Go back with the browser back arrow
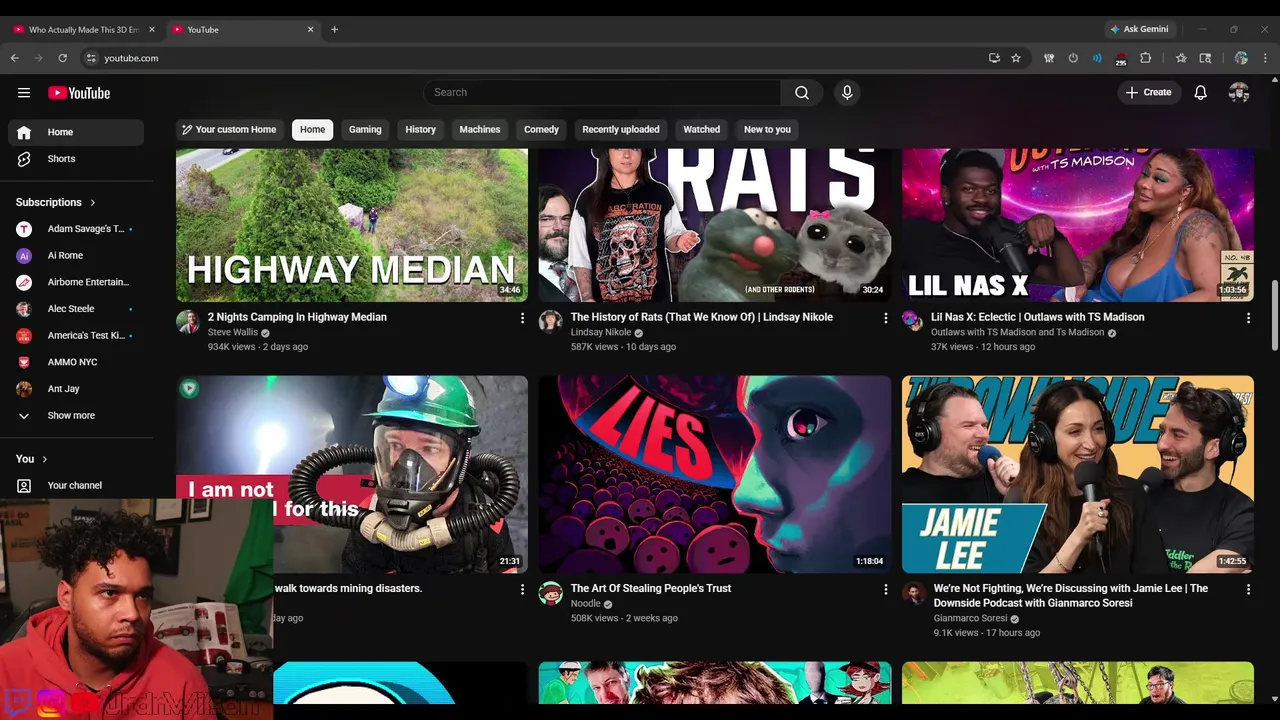The image size is (1280, 720). (15, 58)
